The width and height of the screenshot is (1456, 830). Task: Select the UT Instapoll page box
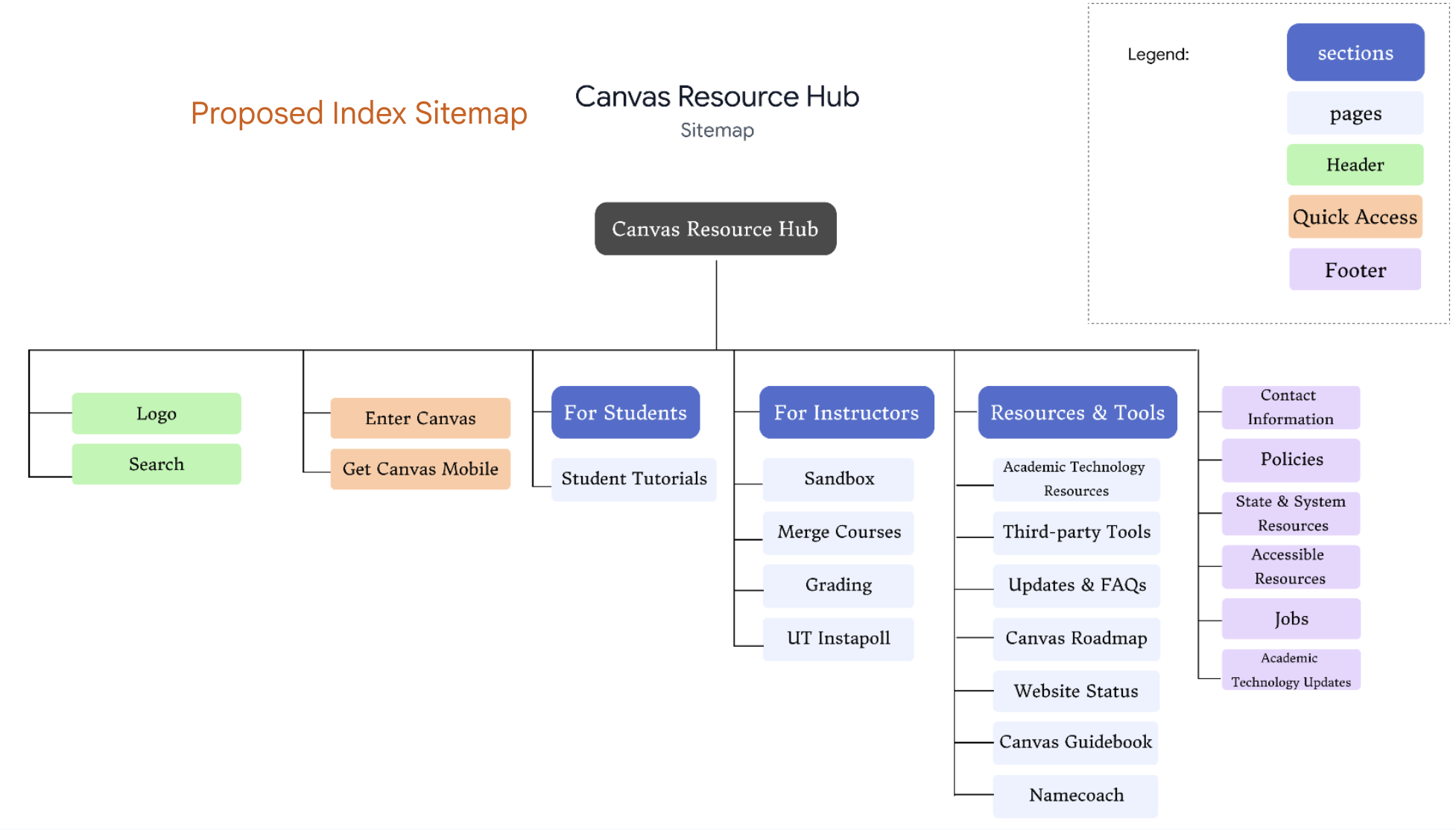point(838,638)
